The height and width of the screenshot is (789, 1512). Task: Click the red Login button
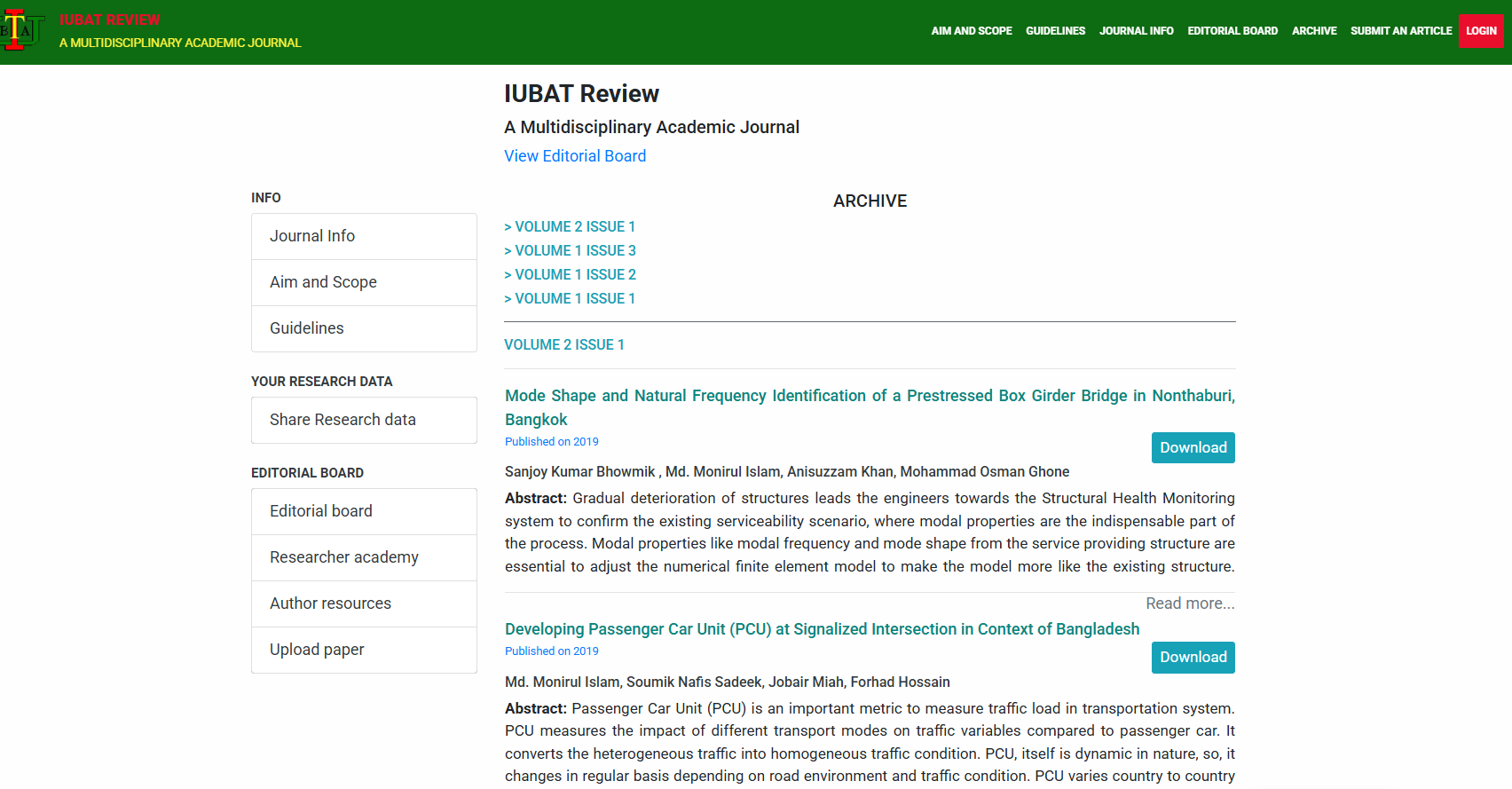[1481, 31]
